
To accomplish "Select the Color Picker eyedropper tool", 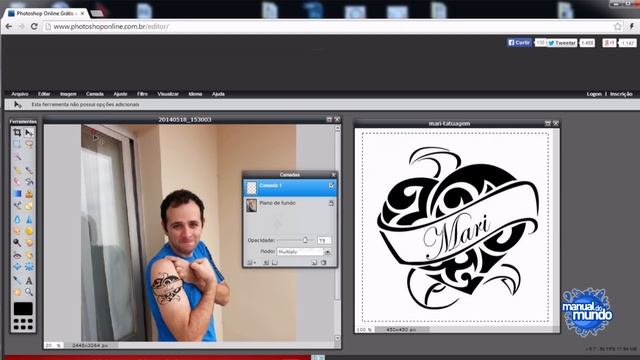I will point(17,280).
